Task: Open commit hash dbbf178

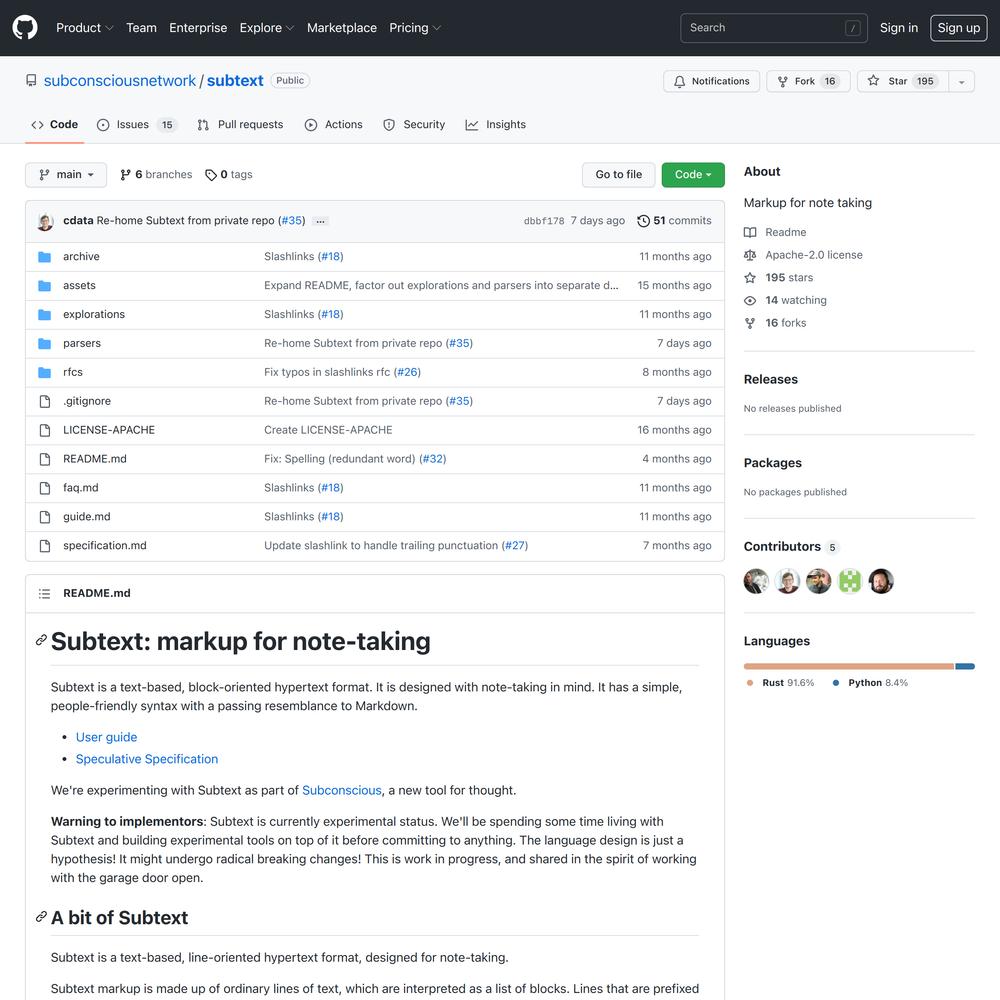Action: pyautogui.click(x=544, y=221)
